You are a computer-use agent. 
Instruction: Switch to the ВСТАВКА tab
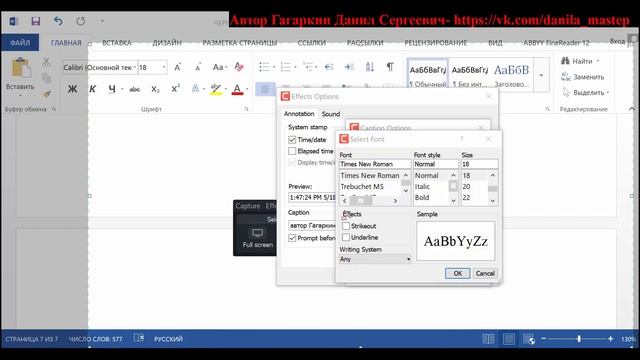[117, 42]
